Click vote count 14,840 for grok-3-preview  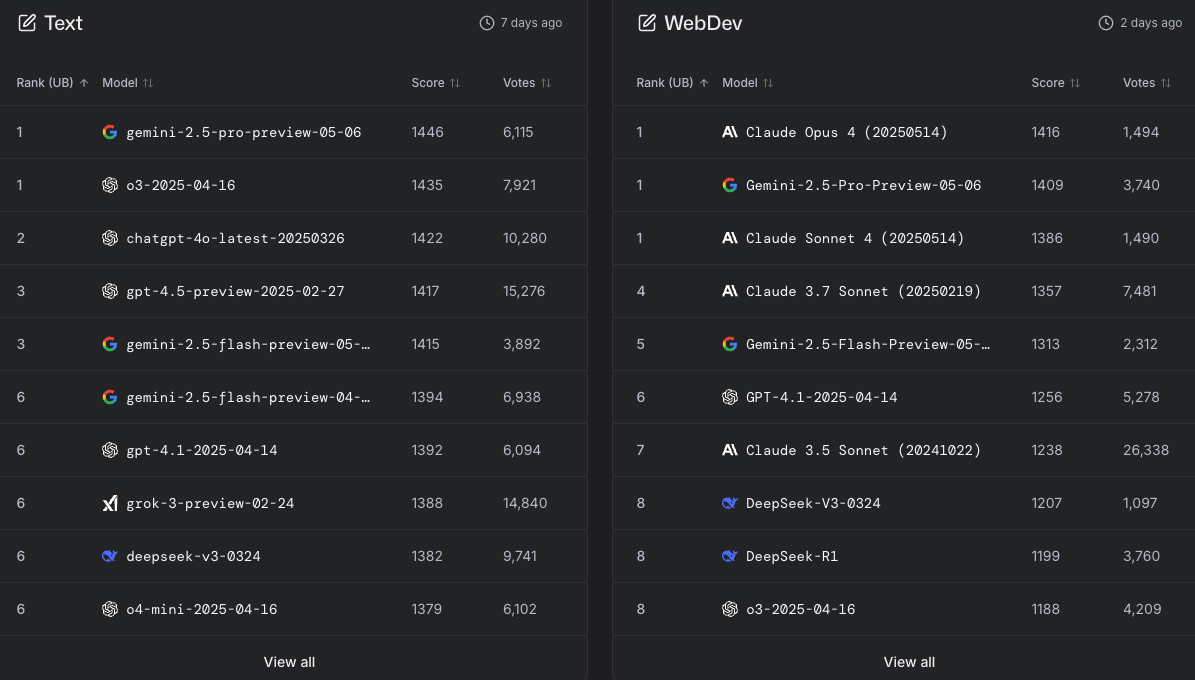[525, 503]
